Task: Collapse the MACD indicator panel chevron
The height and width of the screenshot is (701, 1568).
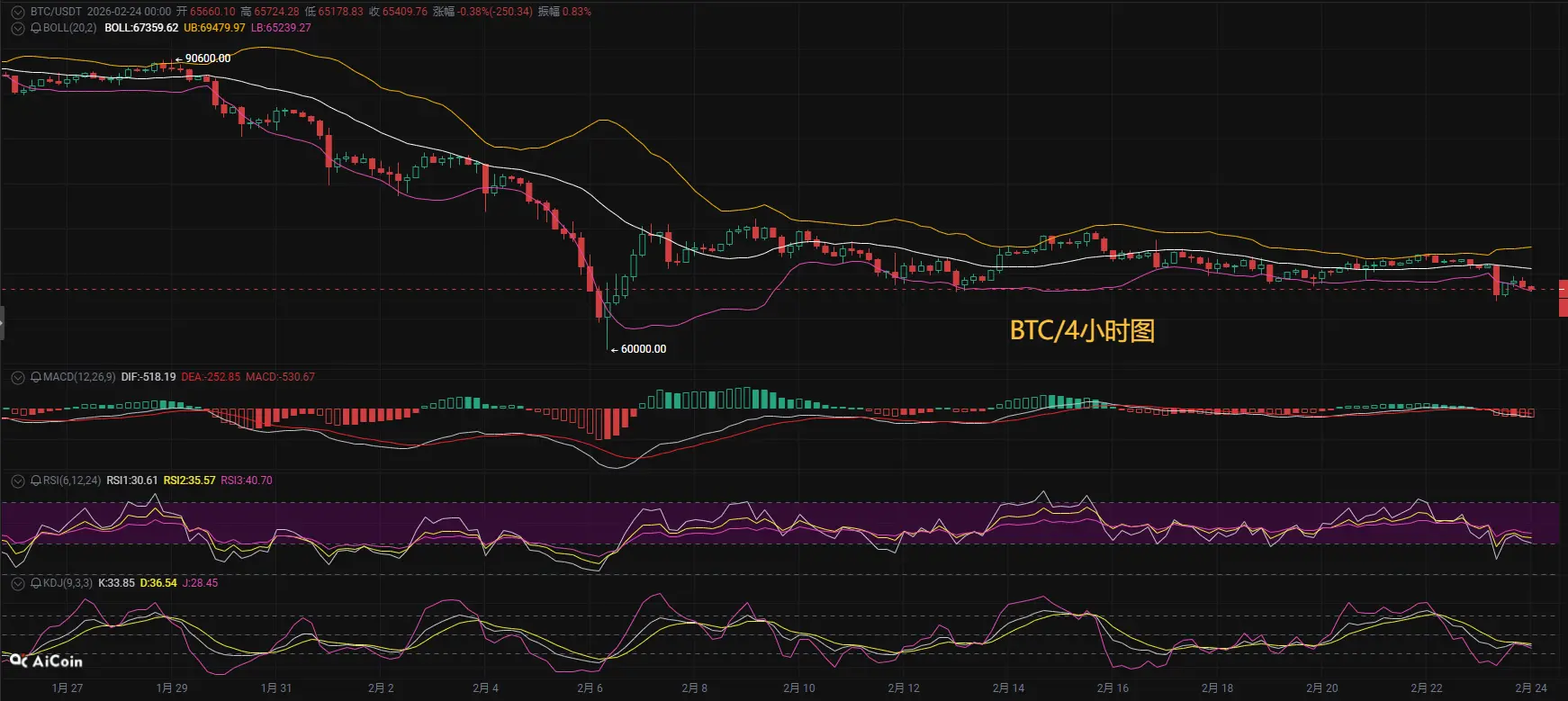Action: tap(18, 377)
